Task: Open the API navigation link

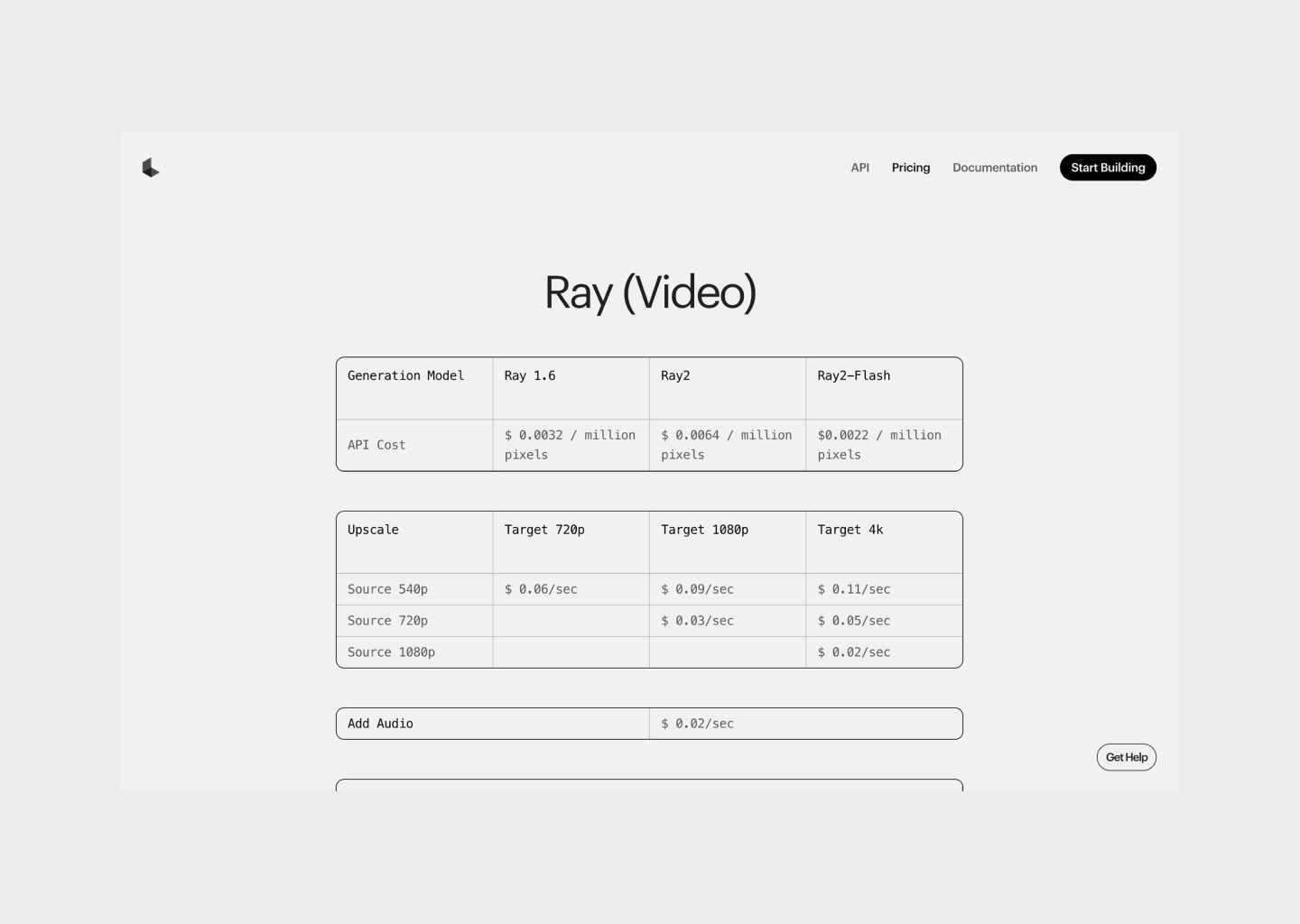Action: tap(859, 168)
